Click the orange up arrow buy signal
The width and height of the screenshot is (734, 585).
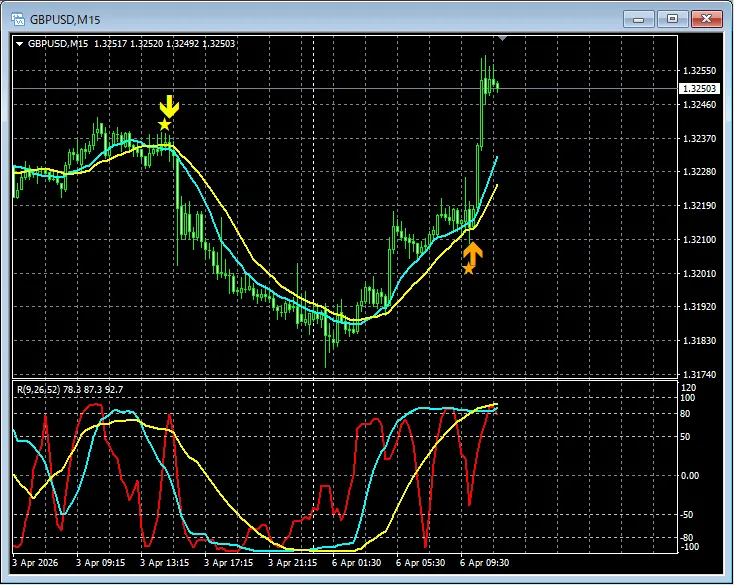473,254
